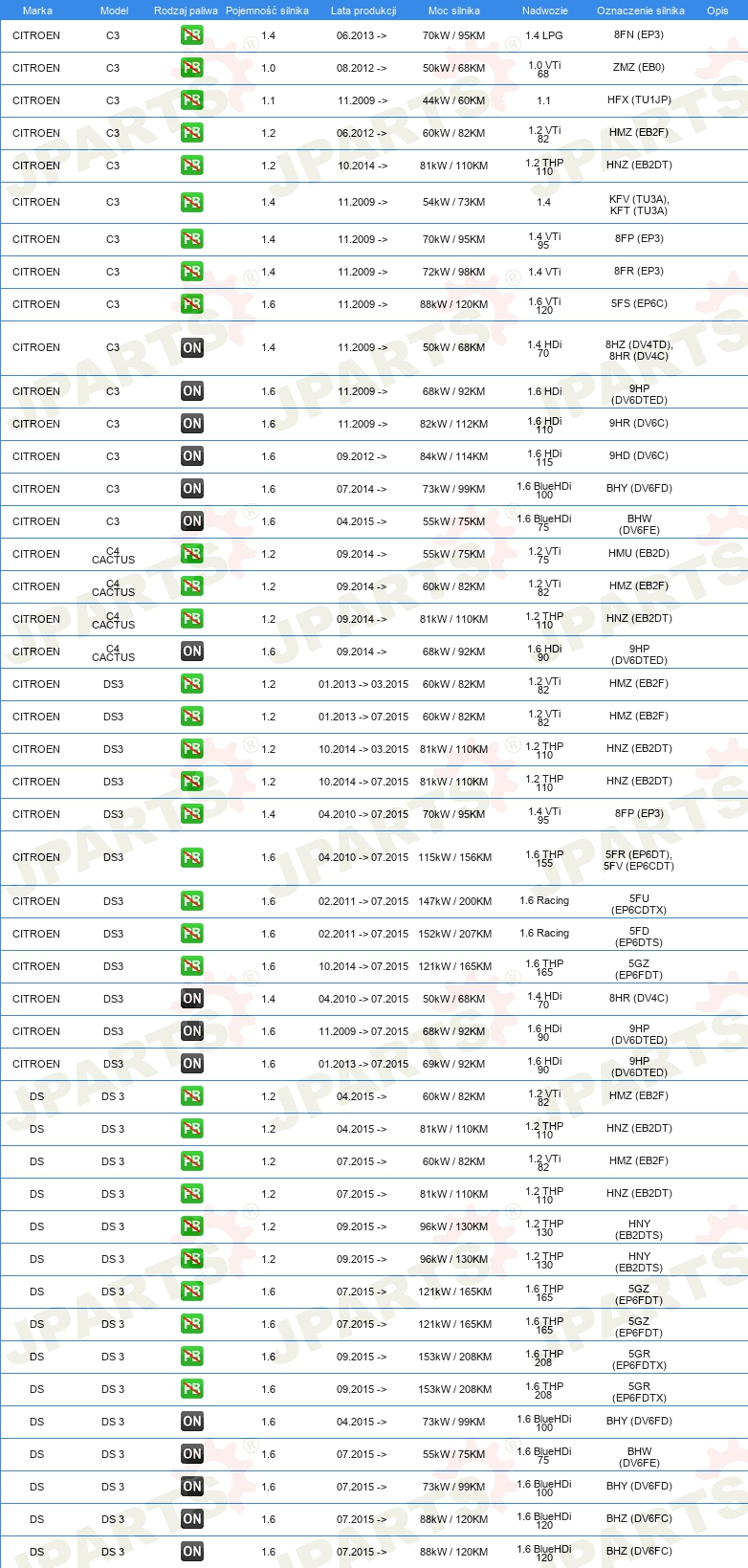Click the ON diesel icon in the C4 Cactus 9HP row
This screenshot has height=1568, width=748.
point(192,651)
